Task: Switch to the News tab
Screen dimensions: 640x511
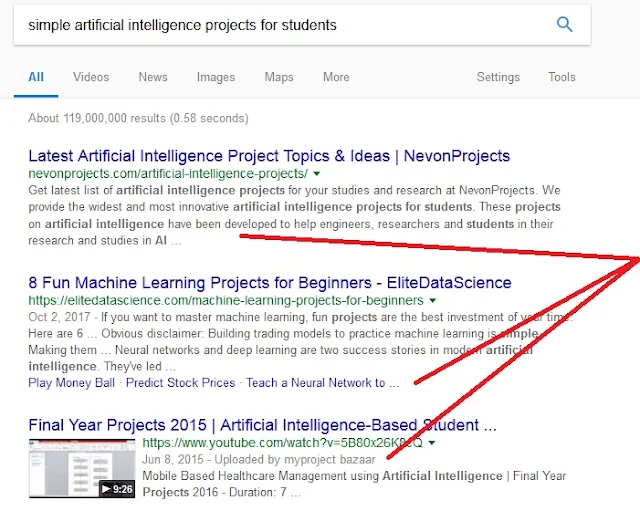Action: click(153, 77)
